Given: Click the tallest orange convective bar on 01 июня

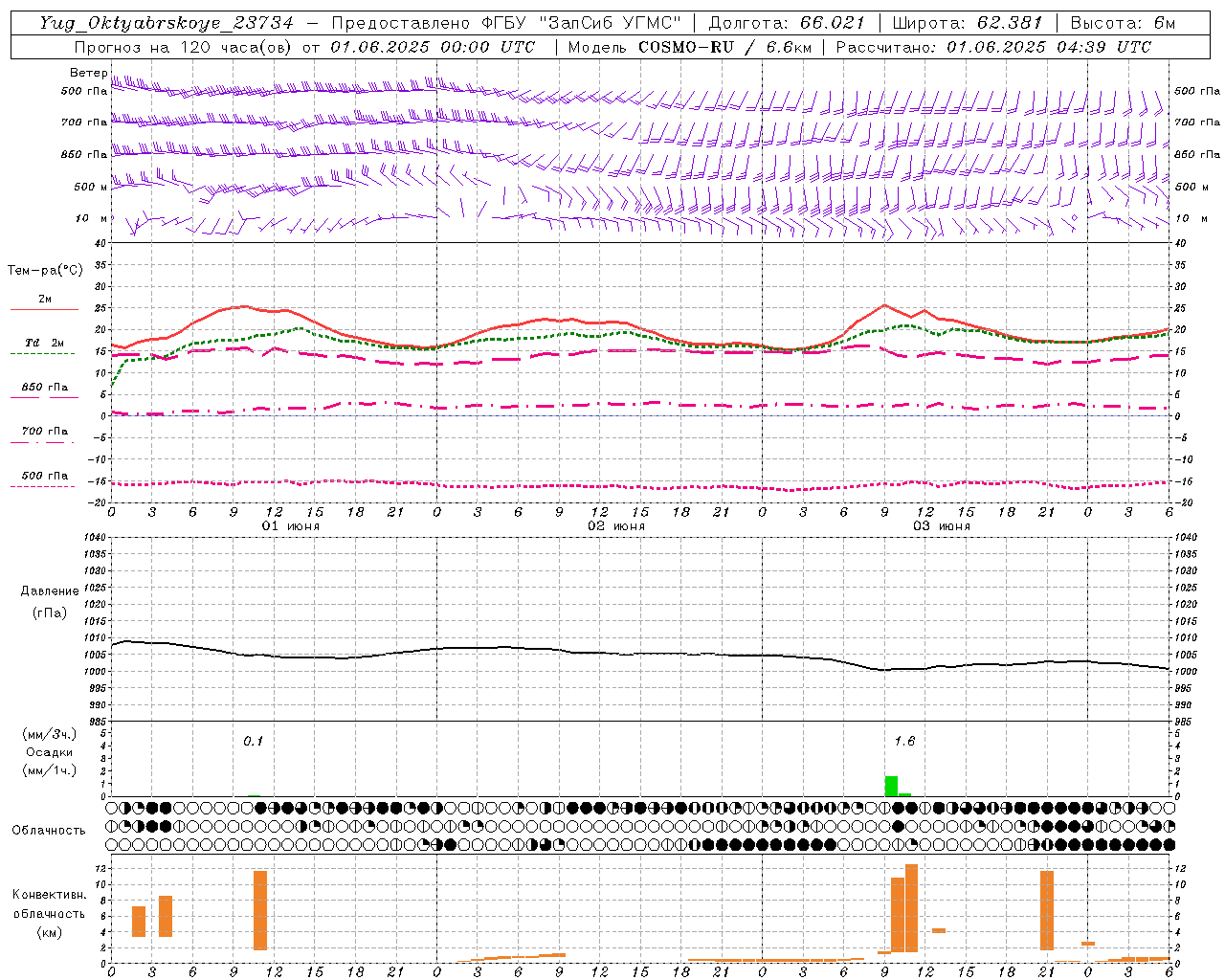Looking at the screenshot, I should 260,910.
